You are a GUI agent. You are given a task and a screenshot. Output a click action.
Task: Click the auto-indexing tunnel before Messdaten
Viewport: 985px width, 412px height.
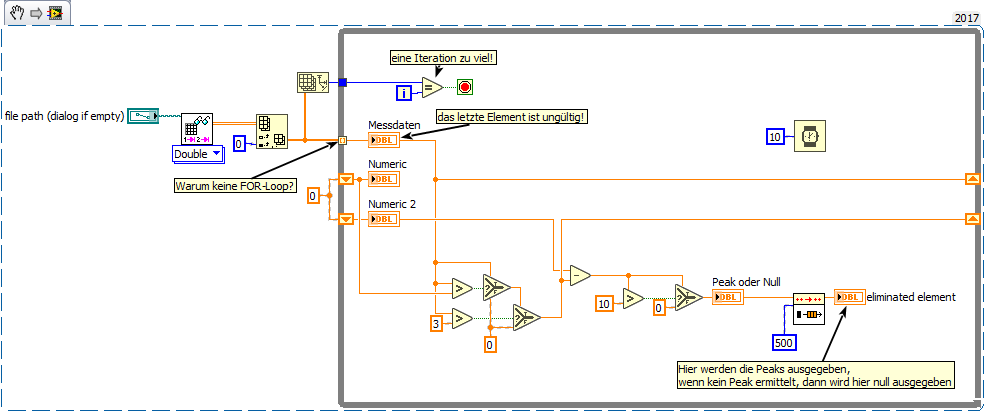tap(342, 140)
